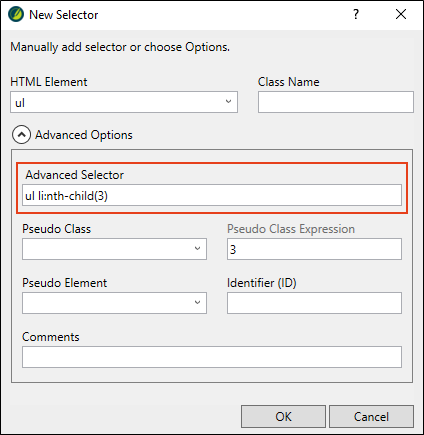Click Cancel to dismiss the dialog
Screen dimensions: 424x435
371,417
